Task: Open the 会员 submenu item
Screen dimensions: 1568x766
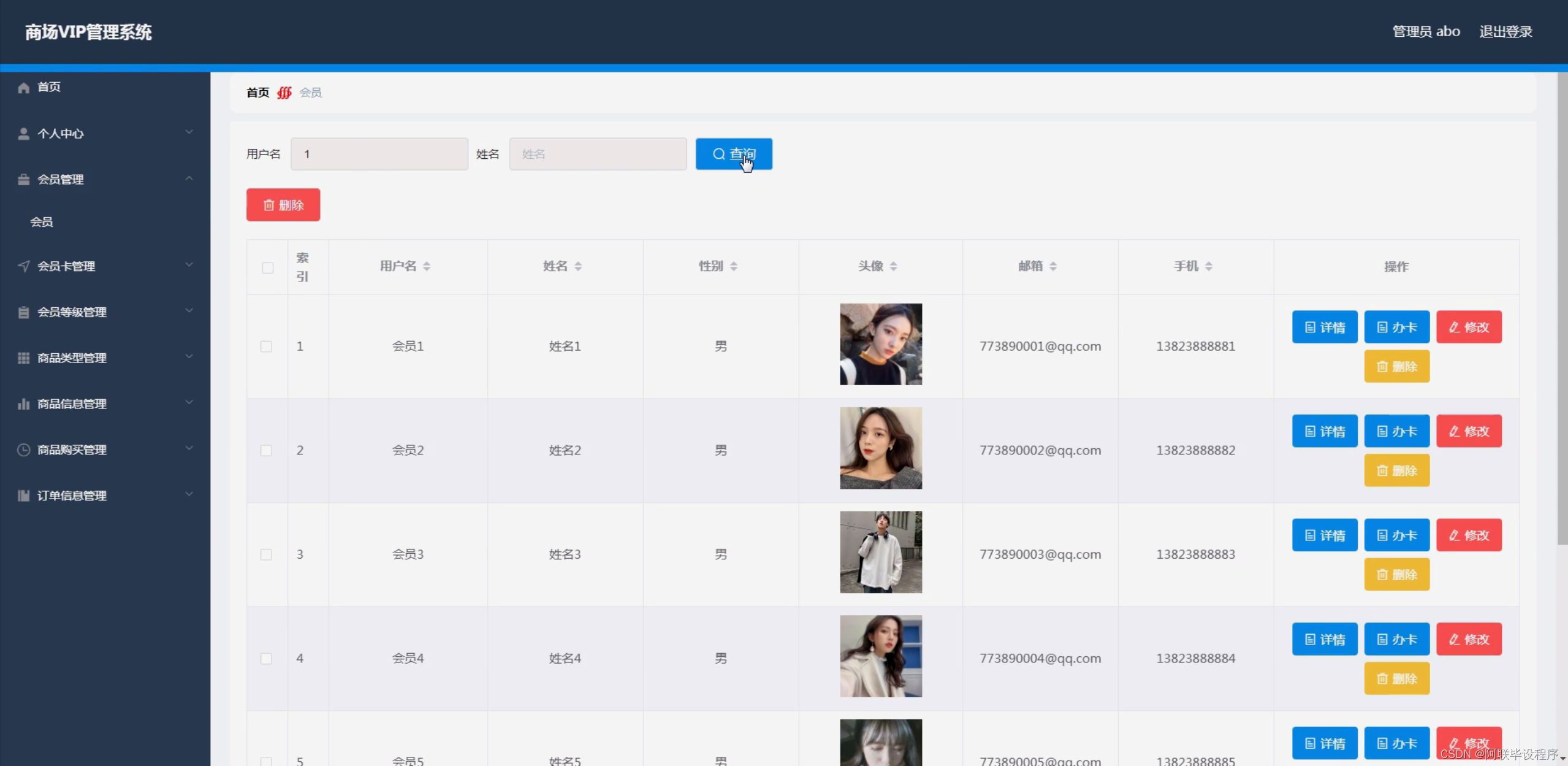Action: point(40,221)
